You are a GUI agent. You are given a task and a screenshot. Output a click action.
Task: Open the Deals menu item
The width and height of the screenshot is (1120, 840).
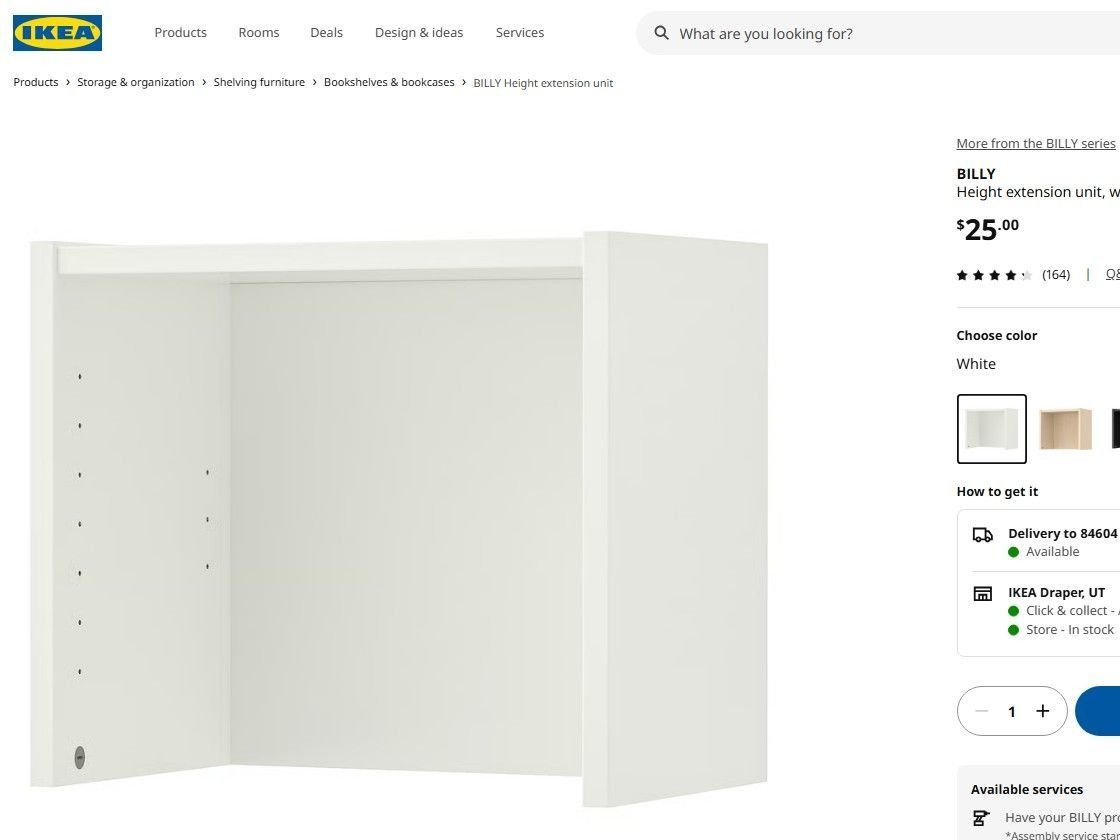(326, 33)
